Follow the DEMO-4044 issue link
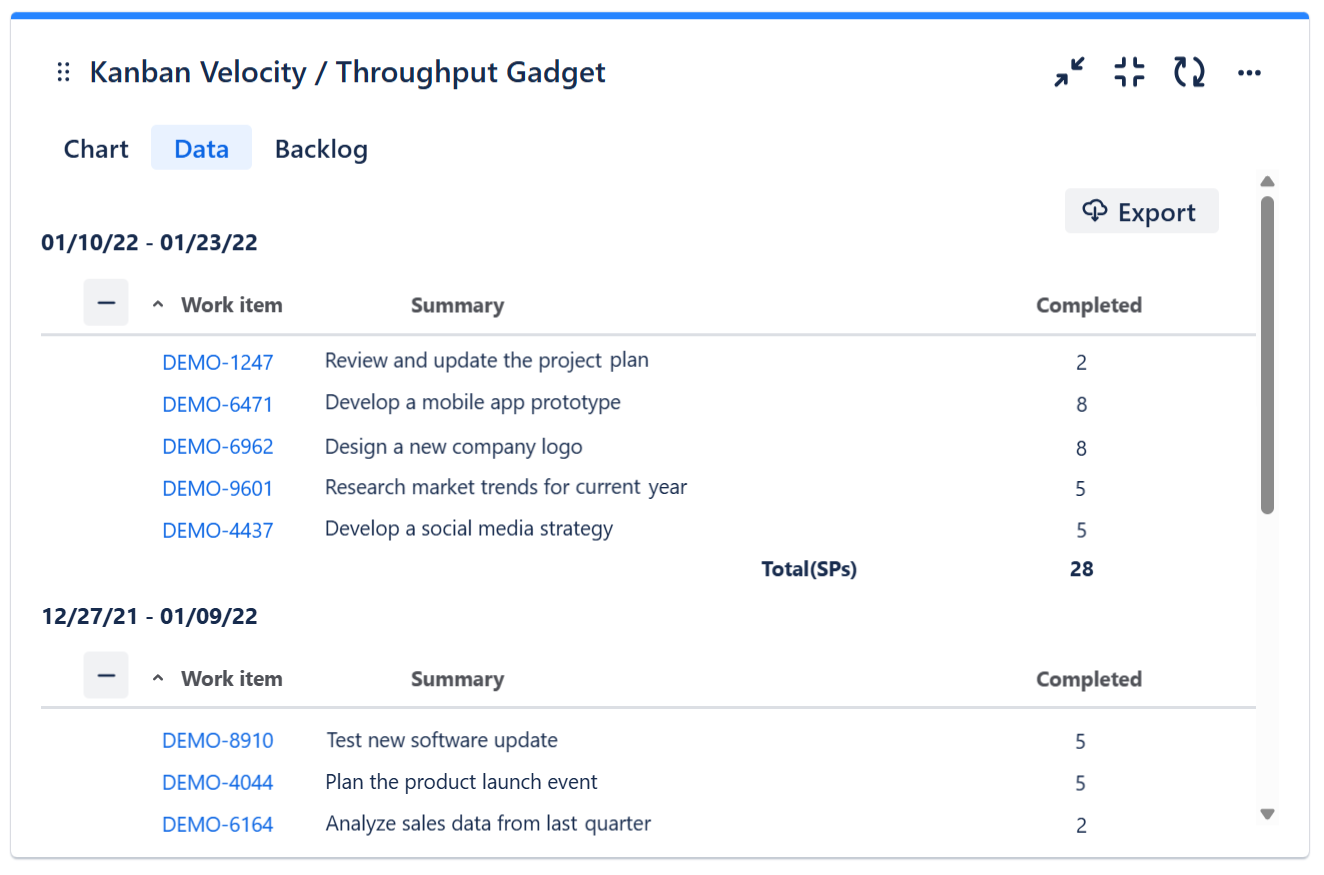The width and height of the screenshot is (1324, 875). (218, 782)
